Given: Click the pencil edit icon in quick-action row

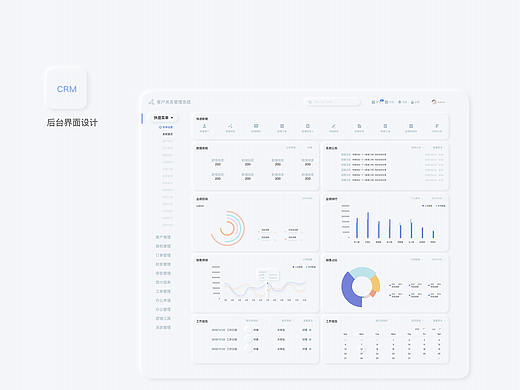Looking at the screenshot, I should [333, 126].
